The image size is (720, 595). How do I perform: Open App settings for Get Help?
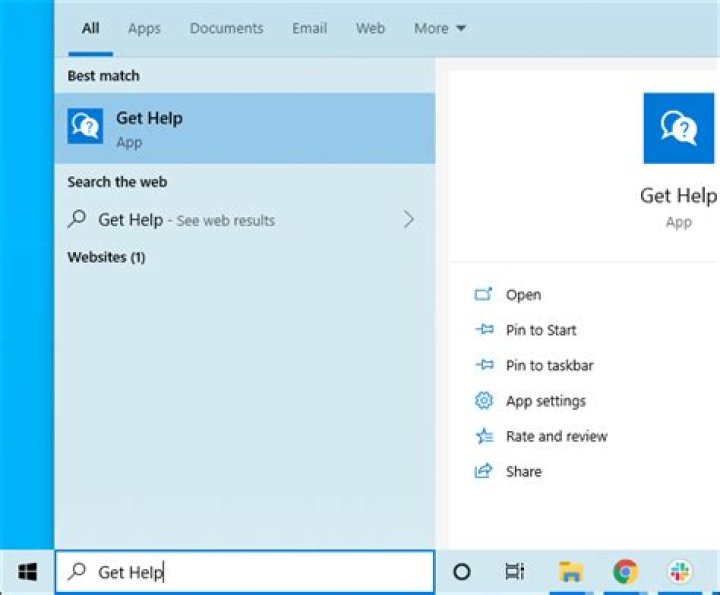pyautogui.click(x=545, y=401)
